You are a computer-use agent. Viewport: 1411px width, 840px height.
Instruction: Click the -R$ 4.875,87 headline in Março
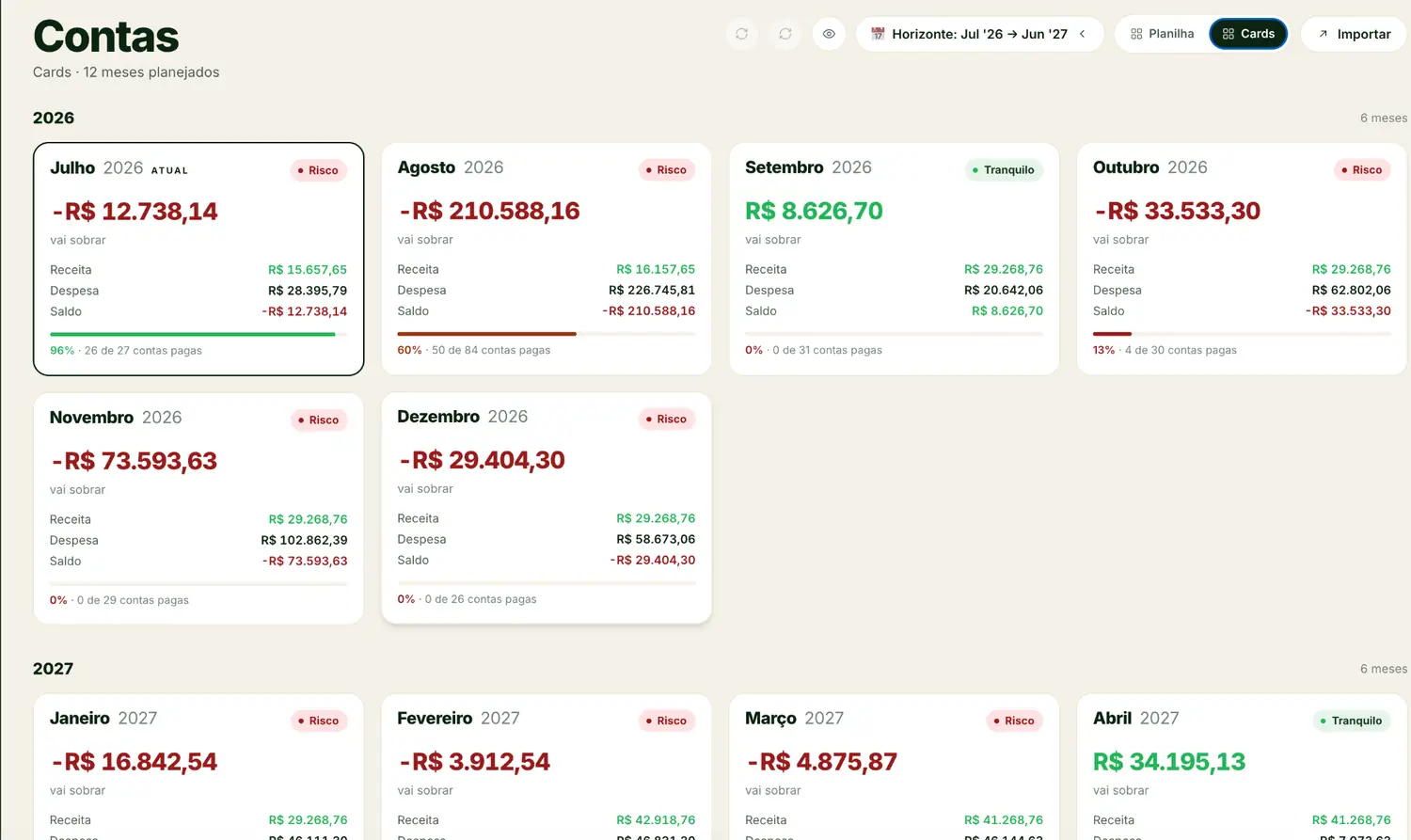(x=821, y=762)
